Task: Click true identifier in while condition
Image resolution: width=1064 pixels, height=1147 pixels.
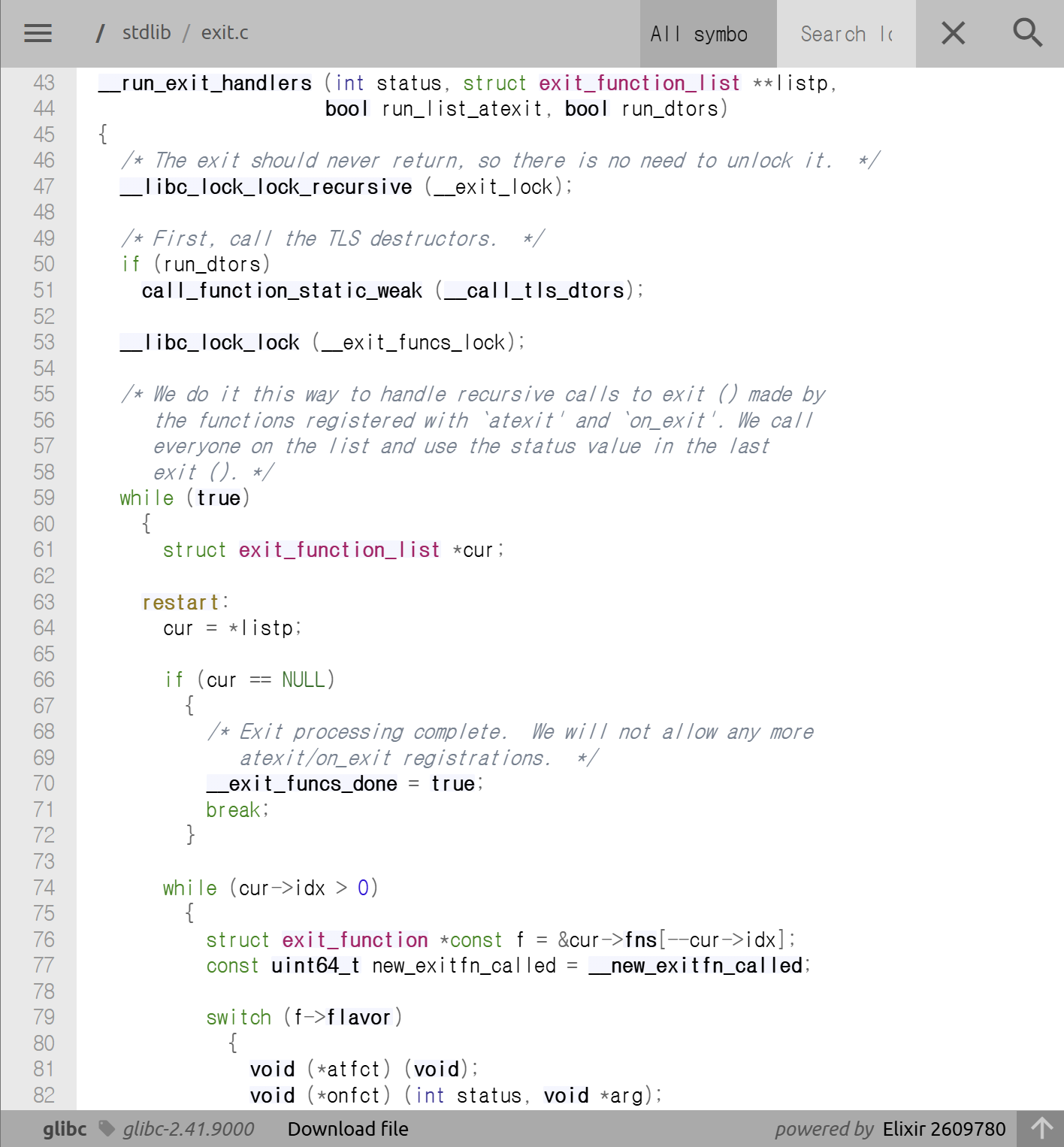Action: pyautogui.click(x=219, y=498)
